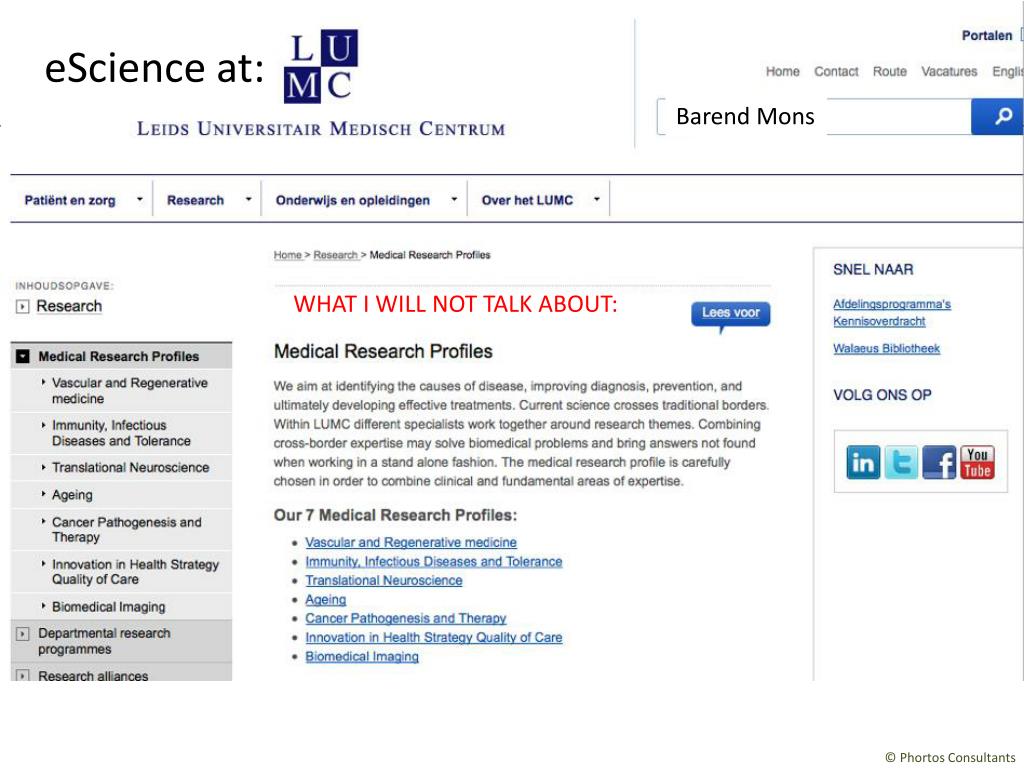The width and height of the screenshot is (1024, 768).
Task: Expand Departmental research programmes section
Action: [x=22, y=633]
